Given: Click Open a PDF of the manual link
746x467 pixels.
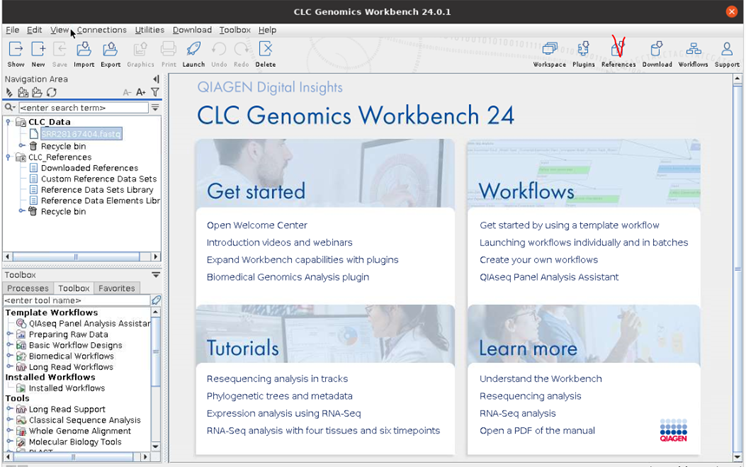Looking at the screenshot, I should coord(537,431).
